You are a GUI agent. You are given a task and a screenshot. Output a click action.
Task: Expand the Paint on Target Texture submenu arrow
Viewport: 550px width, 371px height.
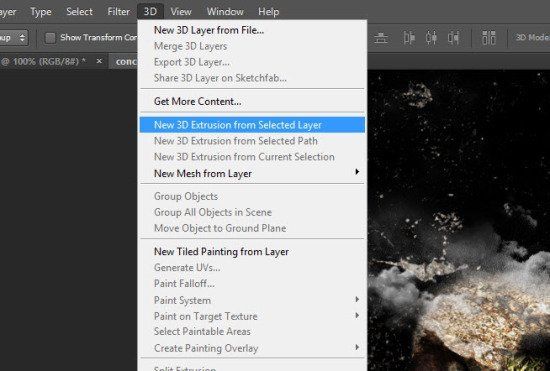357,316
